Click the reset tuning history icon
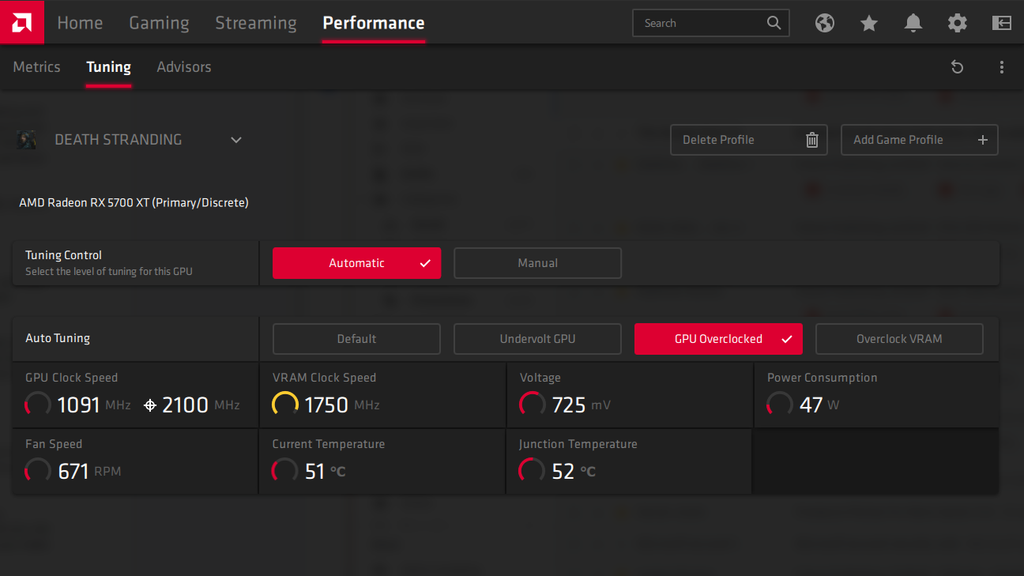The height and width of the screenshot is (576, 1024). pos(957,67)
